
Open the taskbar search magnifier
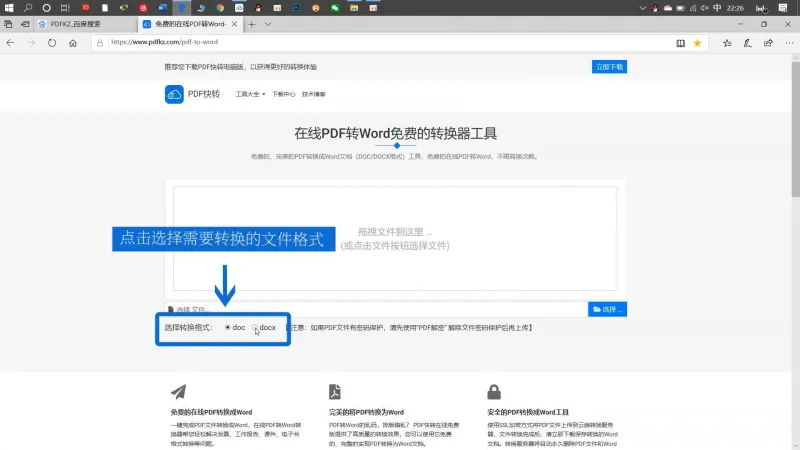(28, 8)
